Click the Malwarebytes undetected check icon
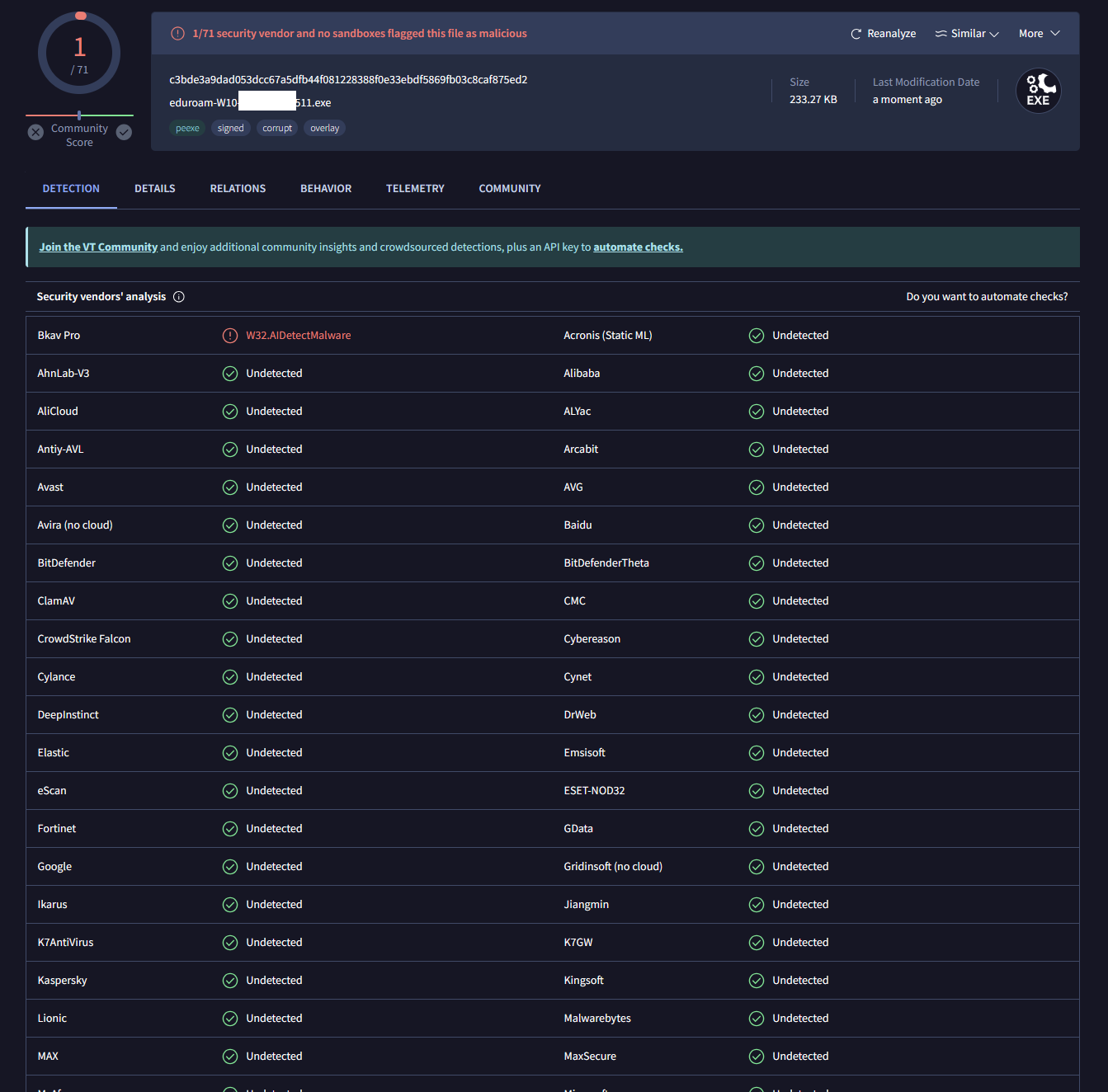Screen dimensions: 1108x1092 (757, 1019)
